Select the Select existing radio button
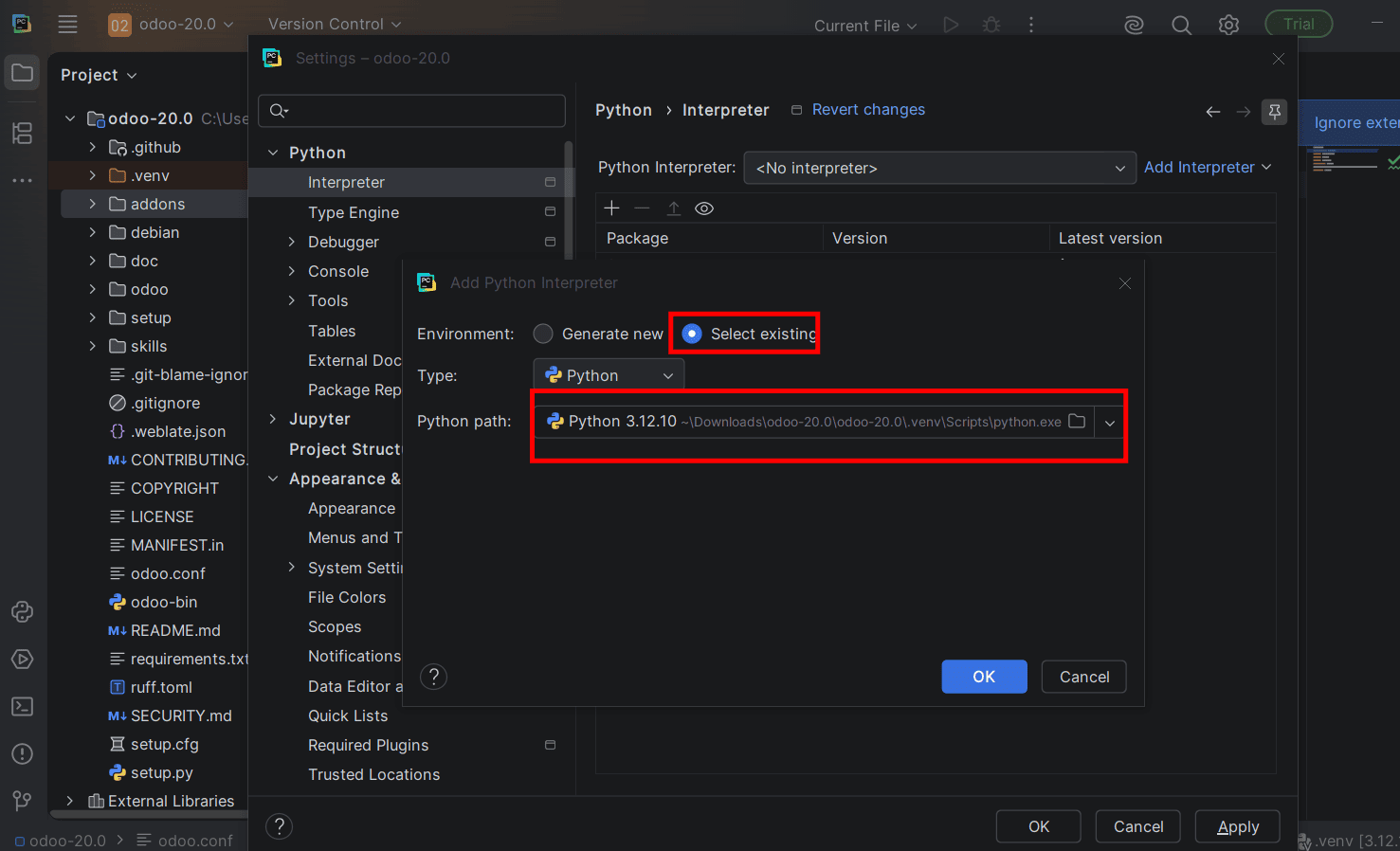Viewport: 1400px width, 851px height. point(692,334)
